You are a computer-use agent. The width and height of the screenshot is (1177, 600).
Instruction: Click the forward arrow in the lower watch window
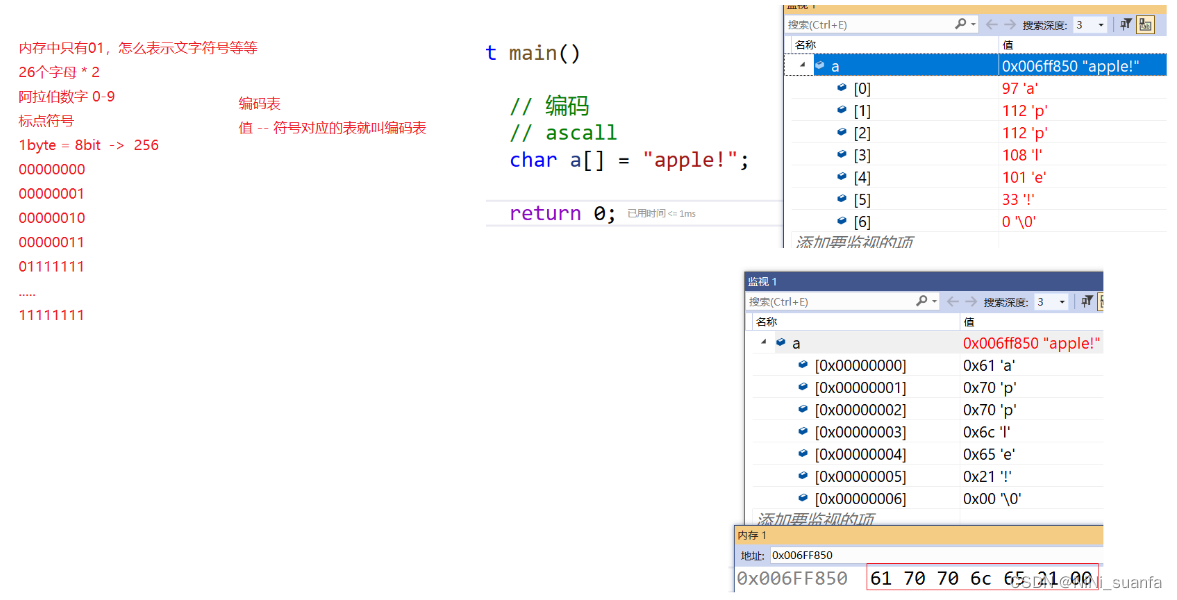972,301
